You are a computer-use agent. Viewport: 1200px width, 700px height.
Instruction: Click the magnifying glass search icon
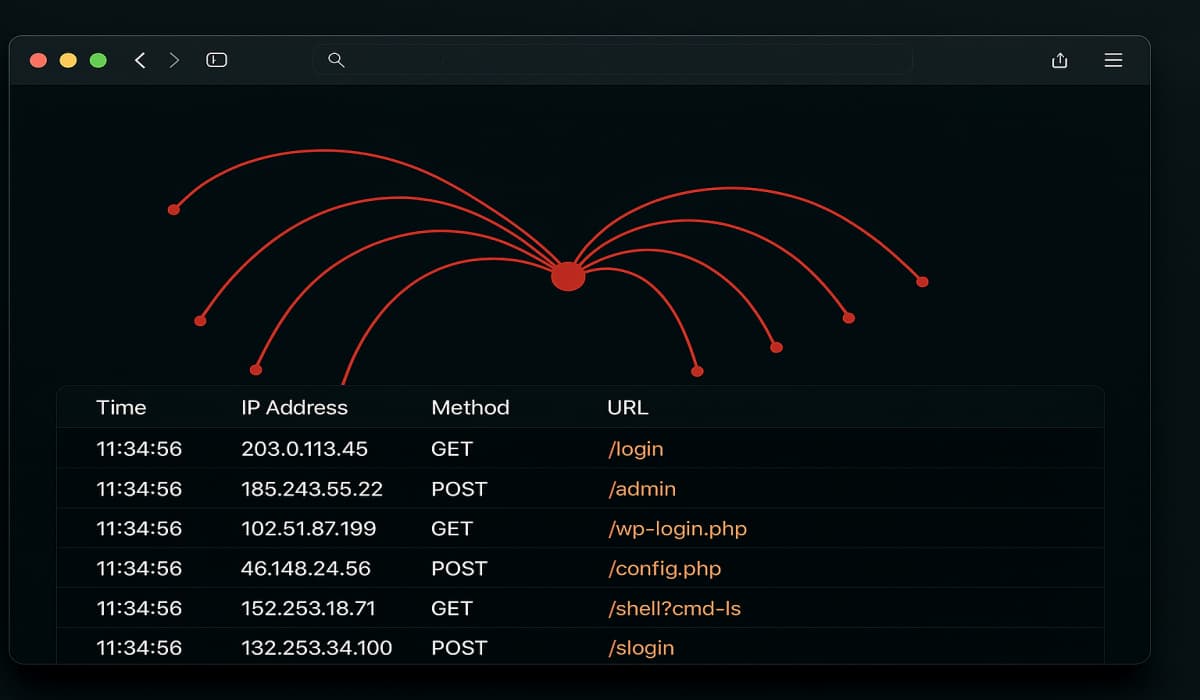(336, 60)
